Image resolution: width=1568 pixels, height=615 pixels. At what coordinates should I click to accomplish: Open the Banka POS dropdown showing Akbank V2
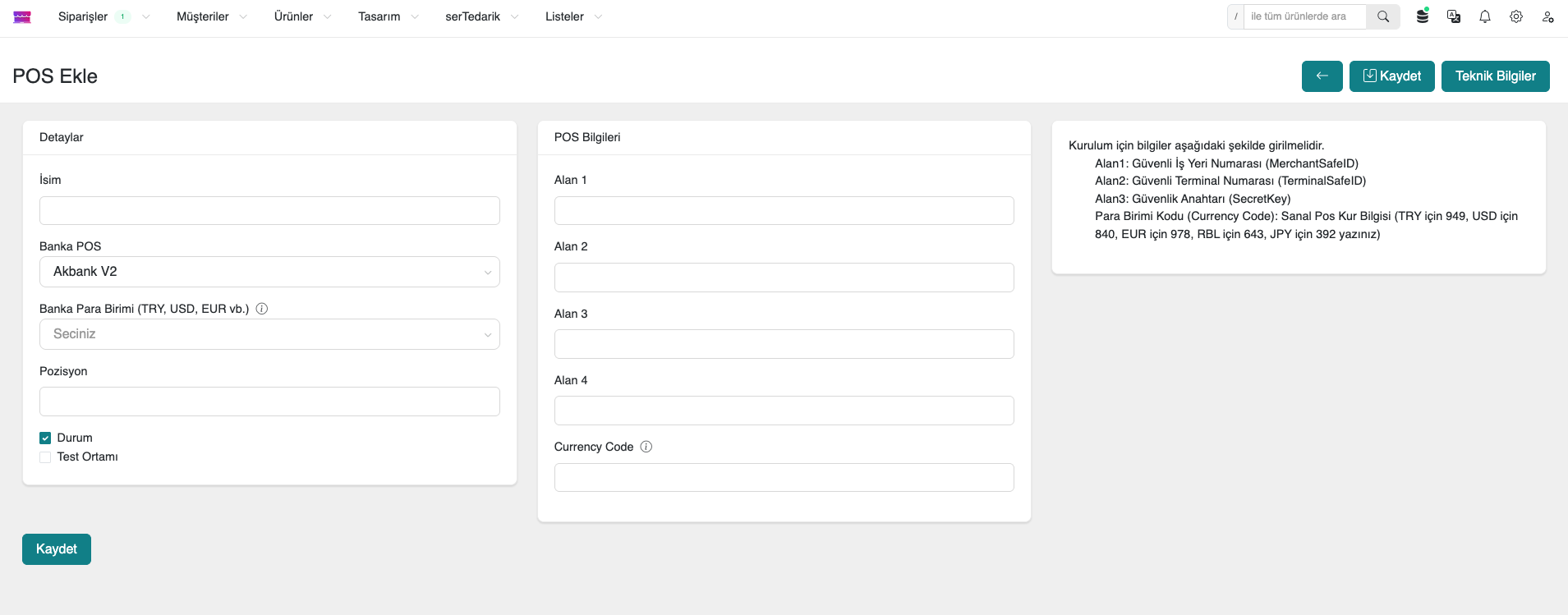269,272
